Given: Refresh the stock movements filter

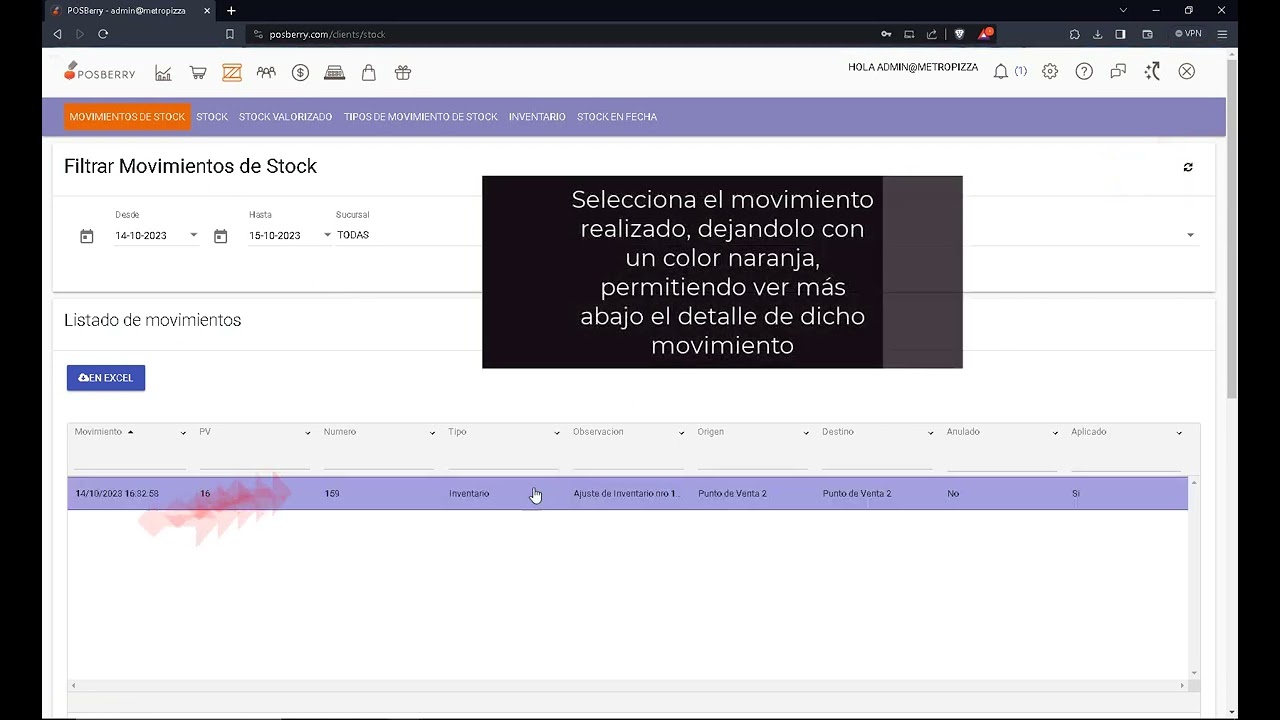Looking at the screenshot, I should [x=1188, y=167].
